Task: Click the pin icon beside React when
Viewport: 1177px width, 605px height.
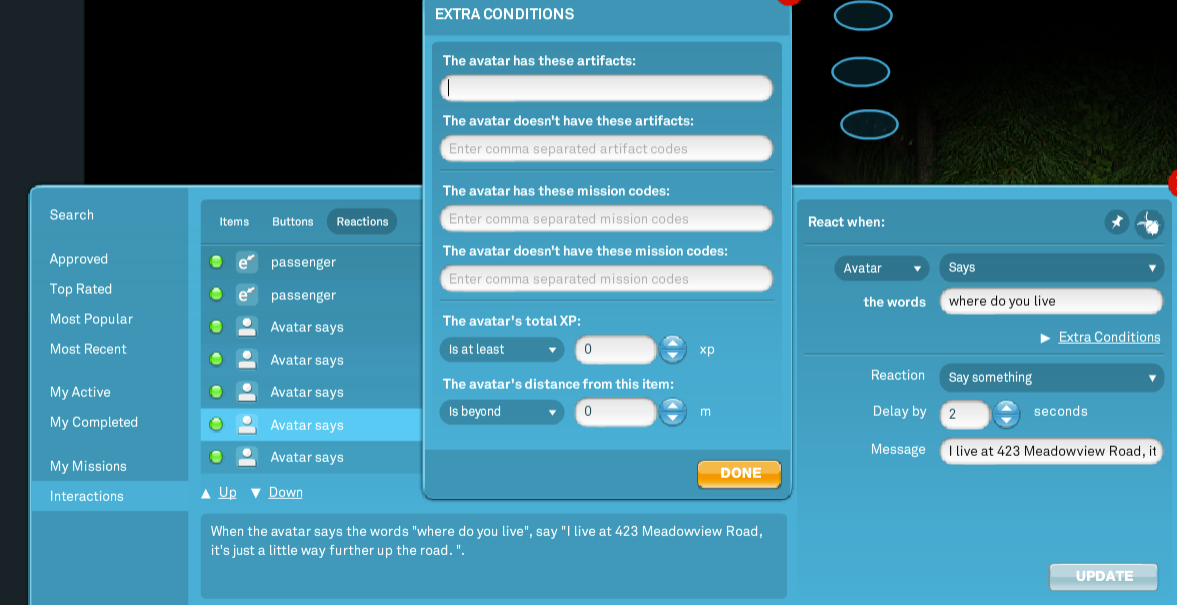Action: [x=1117, y=222]
